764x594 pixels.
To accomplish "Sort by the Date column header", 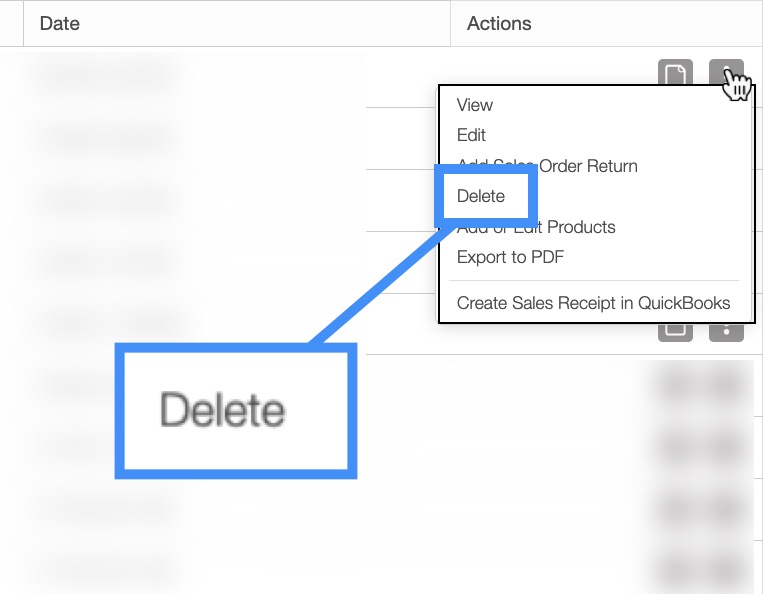I will pyautogui.click(x=60, y=23).
